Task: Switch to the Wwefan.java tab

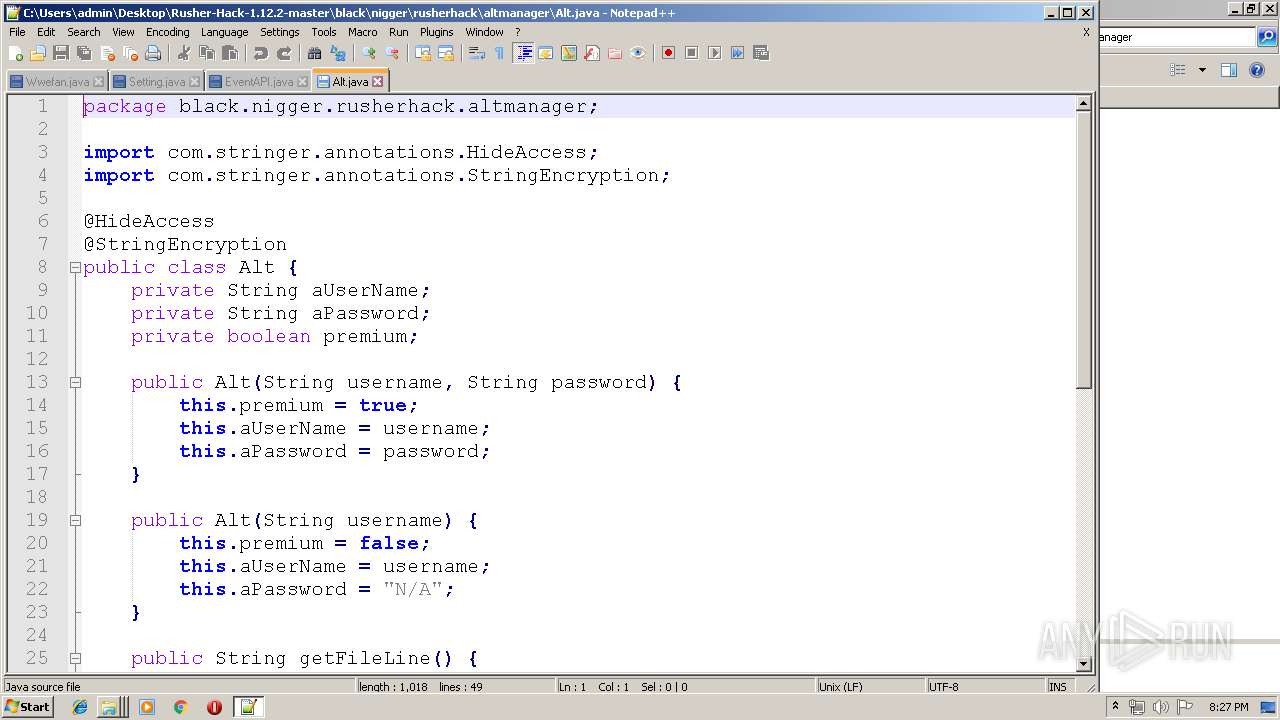Action: 57,82
